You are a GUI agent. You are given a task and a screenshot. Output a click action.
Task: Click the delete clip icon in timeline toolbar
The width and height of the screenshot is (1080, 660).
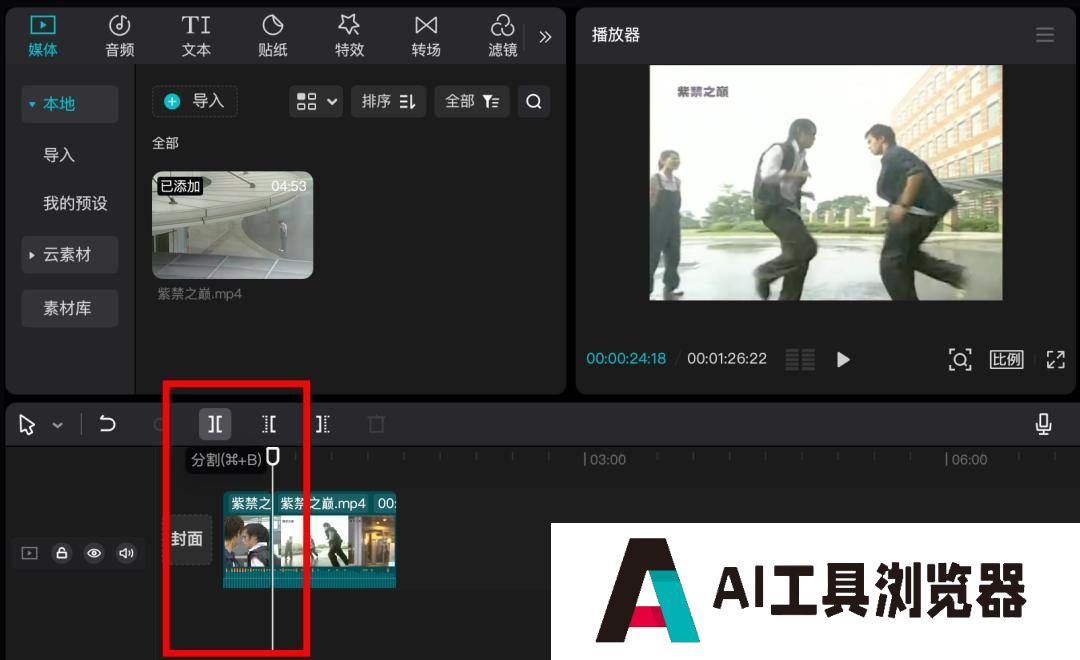click(376, 424)
